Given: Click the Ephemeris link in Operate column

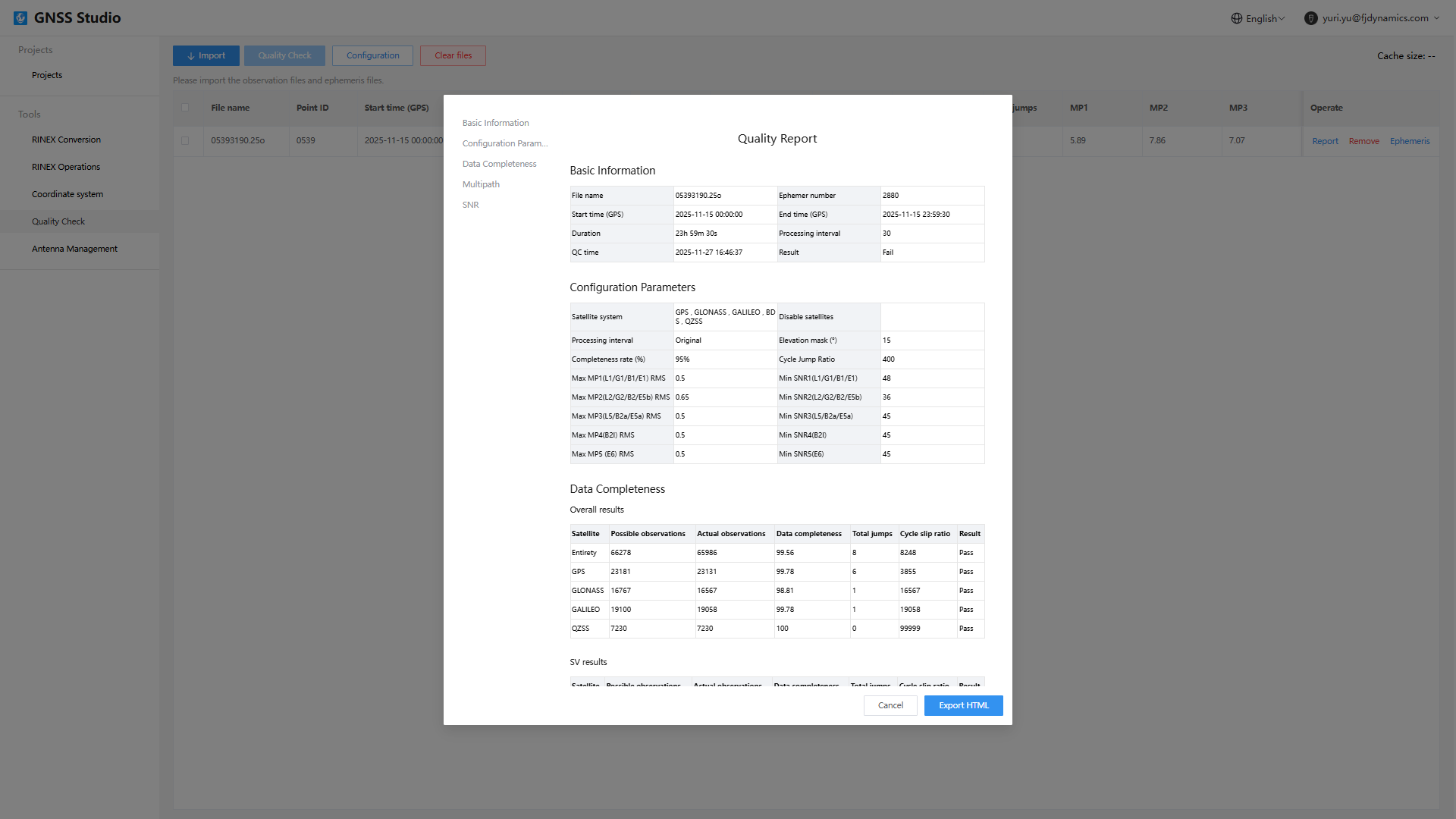Looking at the screenshot, I should pyautogui.click(x=1409, y=141).
